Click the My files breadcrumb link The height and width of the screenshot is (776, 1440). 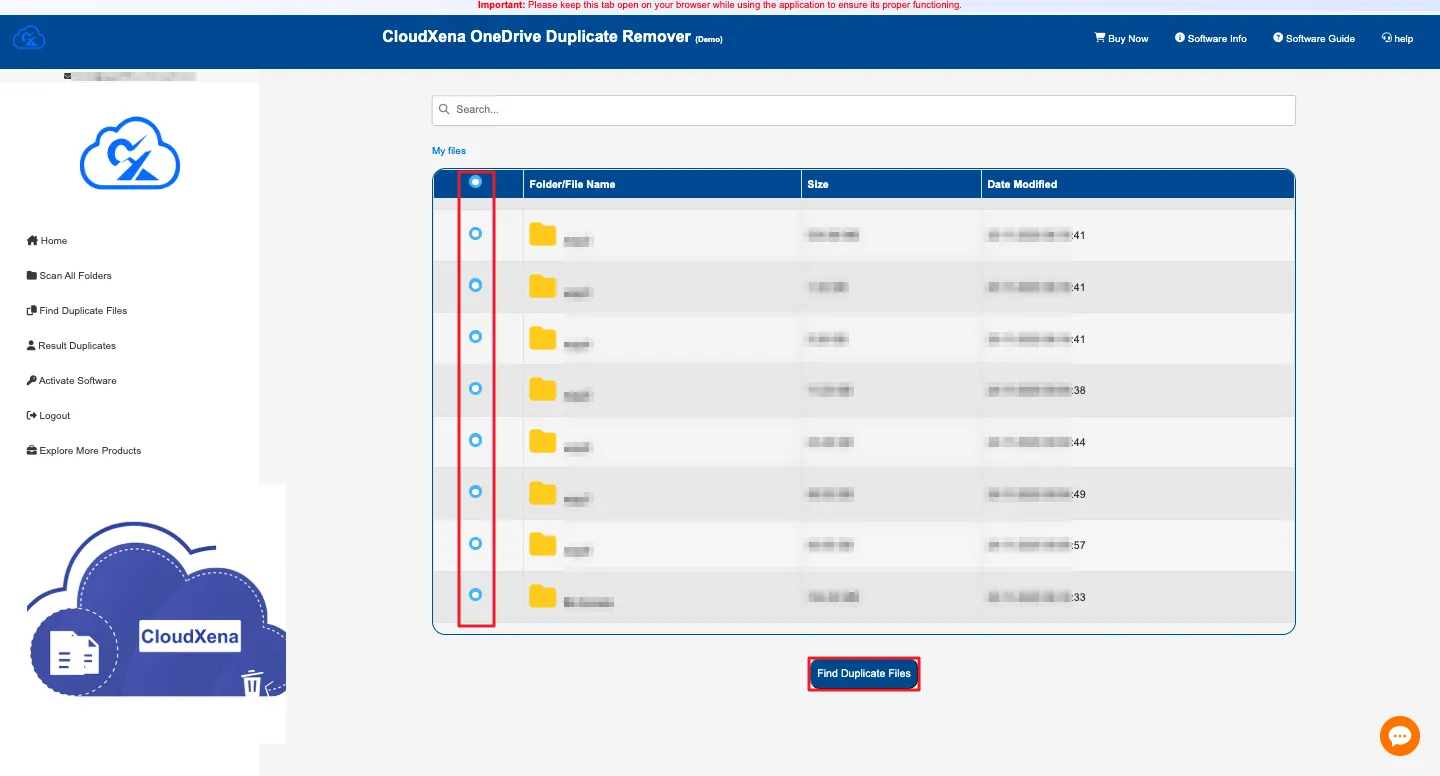(x=449, y=151)
